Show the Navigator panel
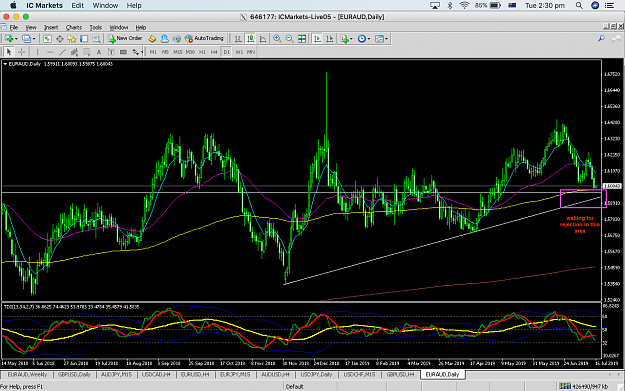625x391 pixels. tap(71, 39)
